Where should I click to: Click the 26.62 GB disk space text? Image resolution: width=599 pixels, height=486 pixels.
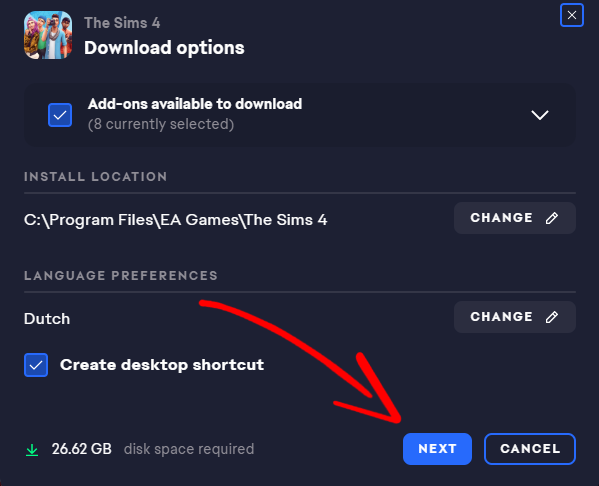click(82, 449)
